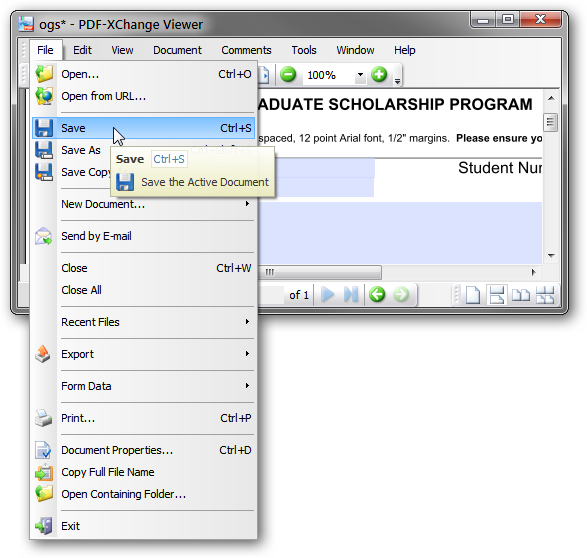Choose Send by E-mail

coord(143,236)
